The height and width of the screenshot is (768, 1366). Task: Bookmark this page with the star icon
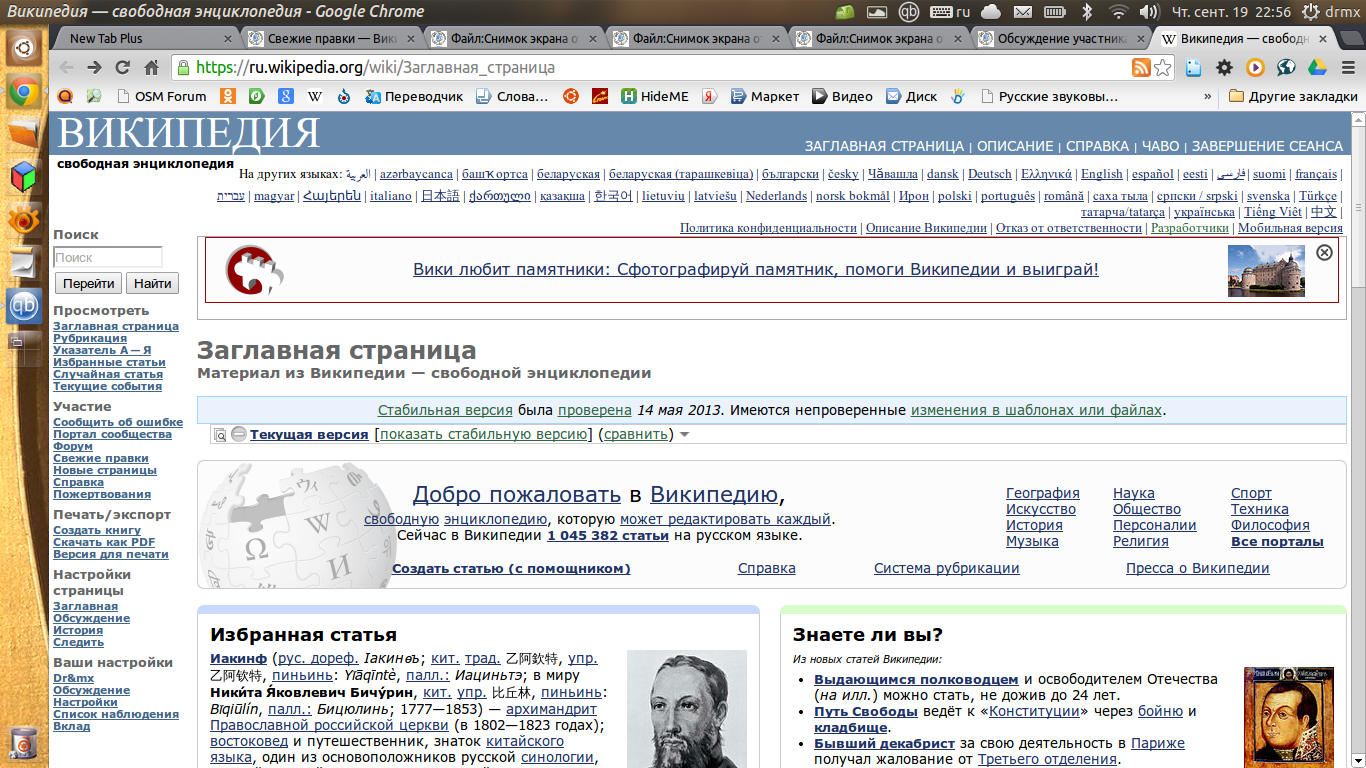(1162, 68)
